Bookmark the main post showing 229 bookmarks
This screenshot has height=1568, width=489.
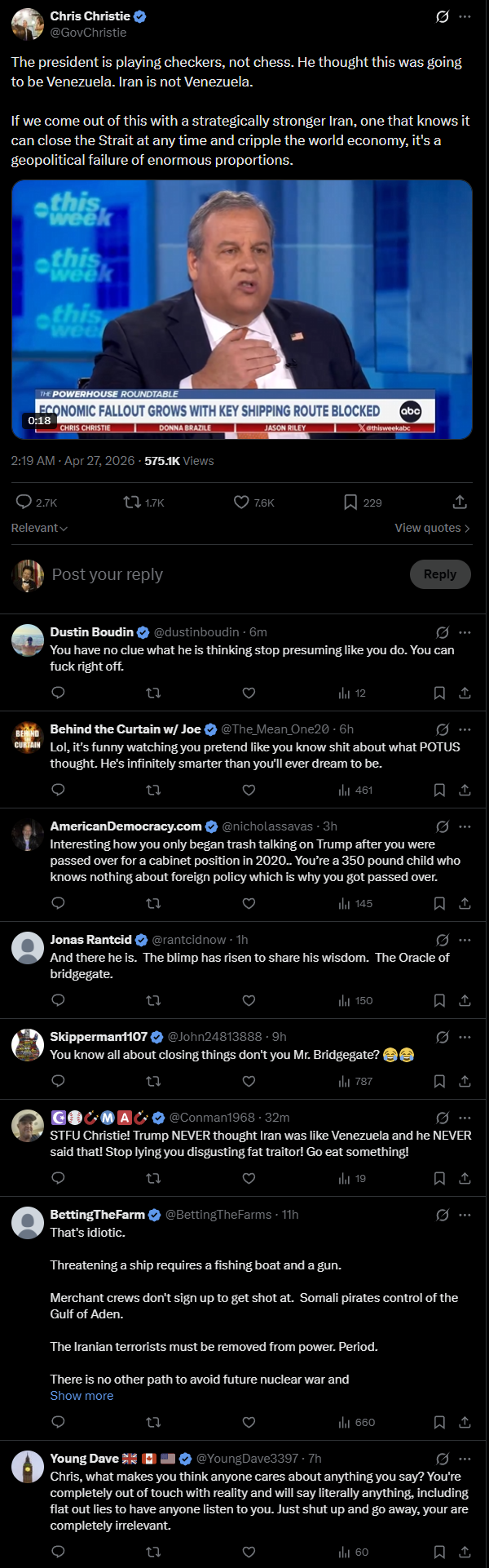click(350, 502)
